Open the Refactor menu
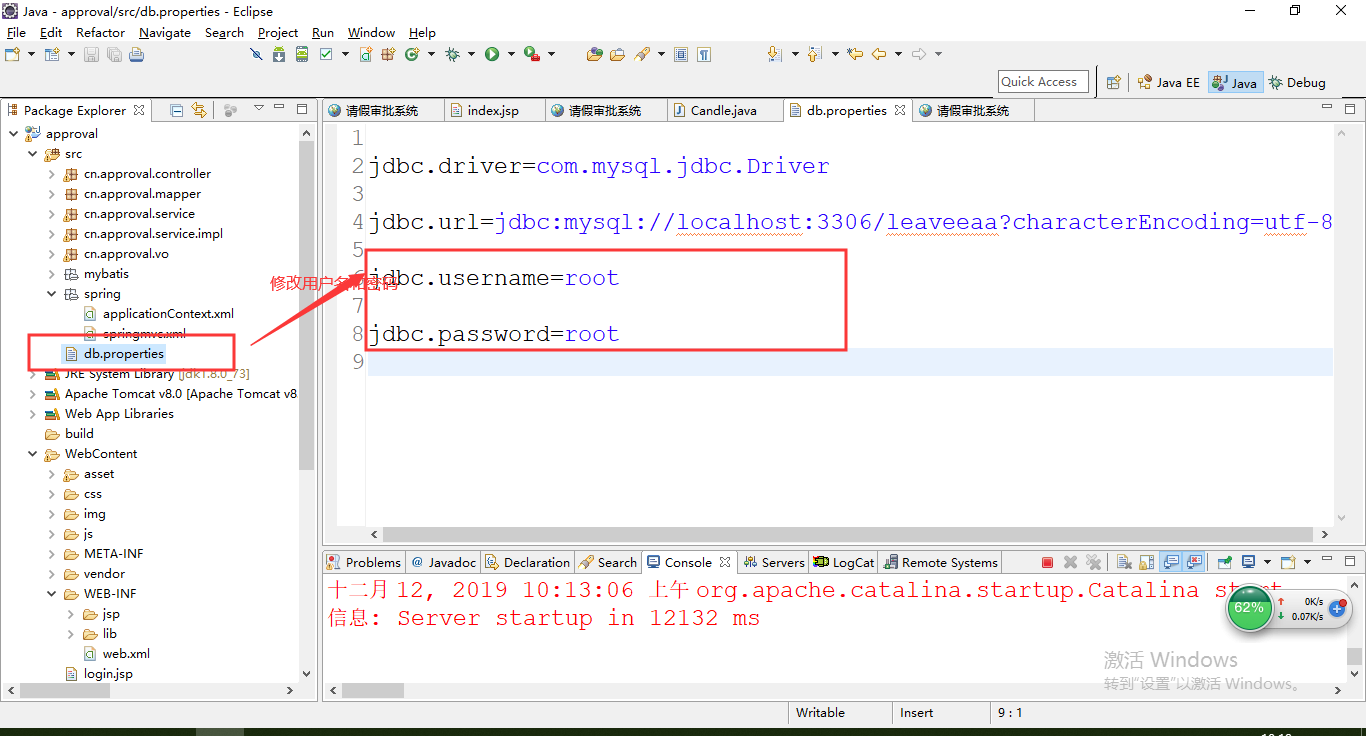This screenshot has width=1366, height=736. coord(100,32)
